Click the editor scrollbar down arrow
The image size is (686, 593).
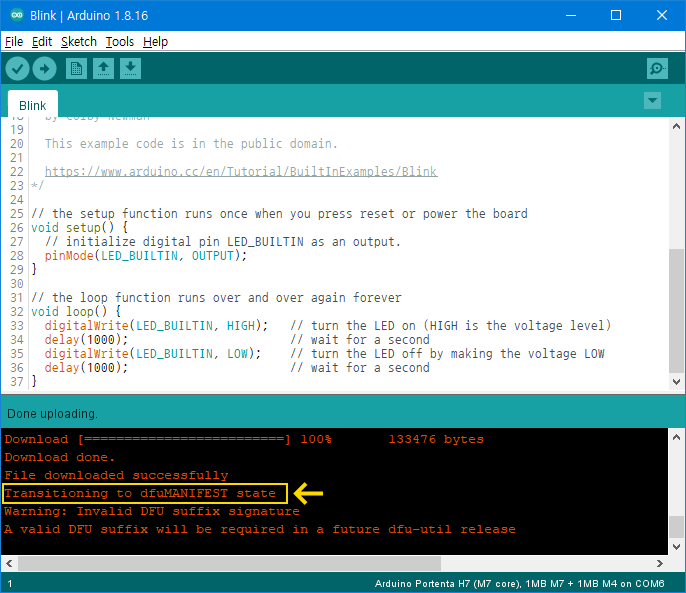[676, 382]
